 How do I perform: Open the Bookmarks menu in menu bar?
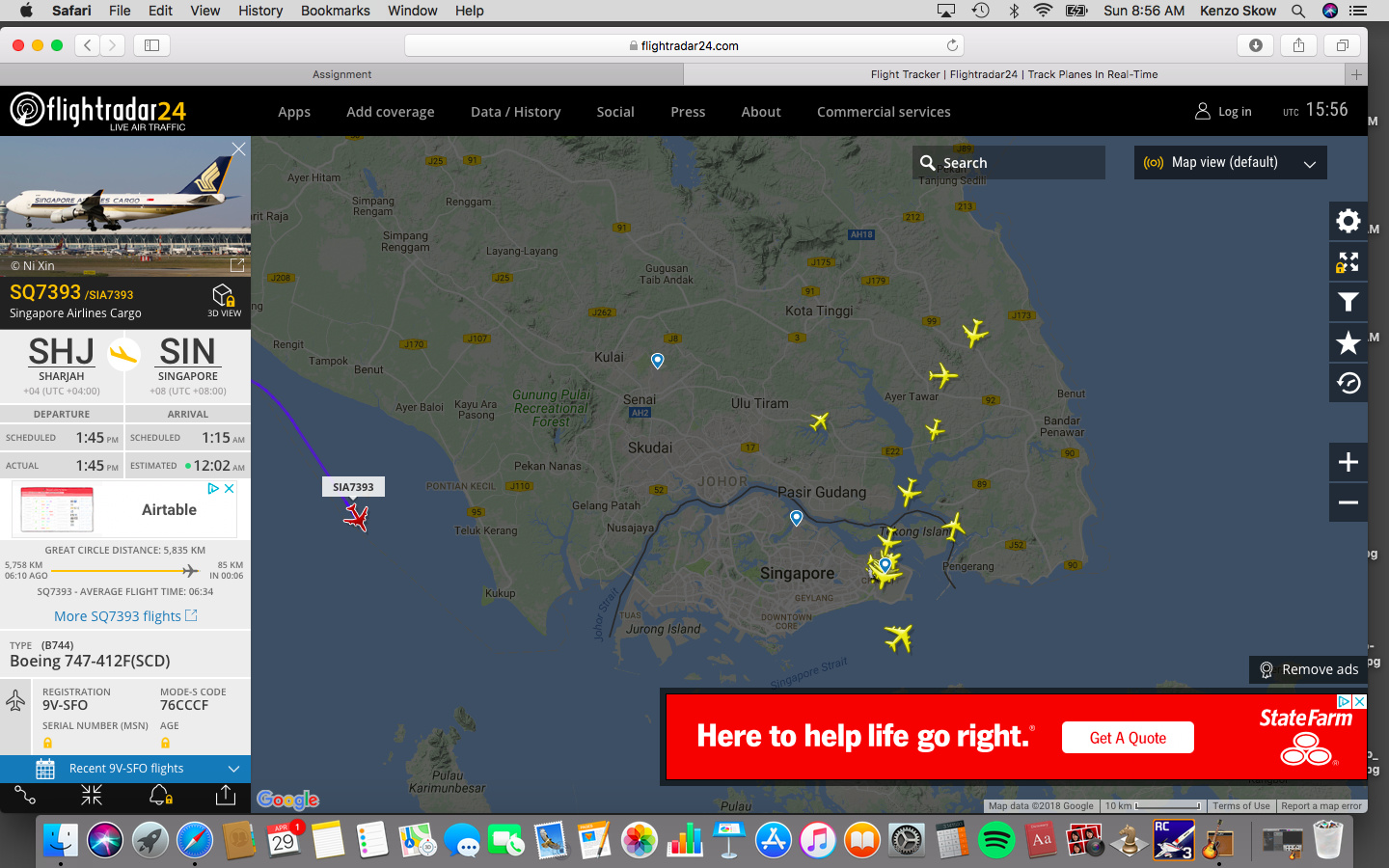coord(336,11)
